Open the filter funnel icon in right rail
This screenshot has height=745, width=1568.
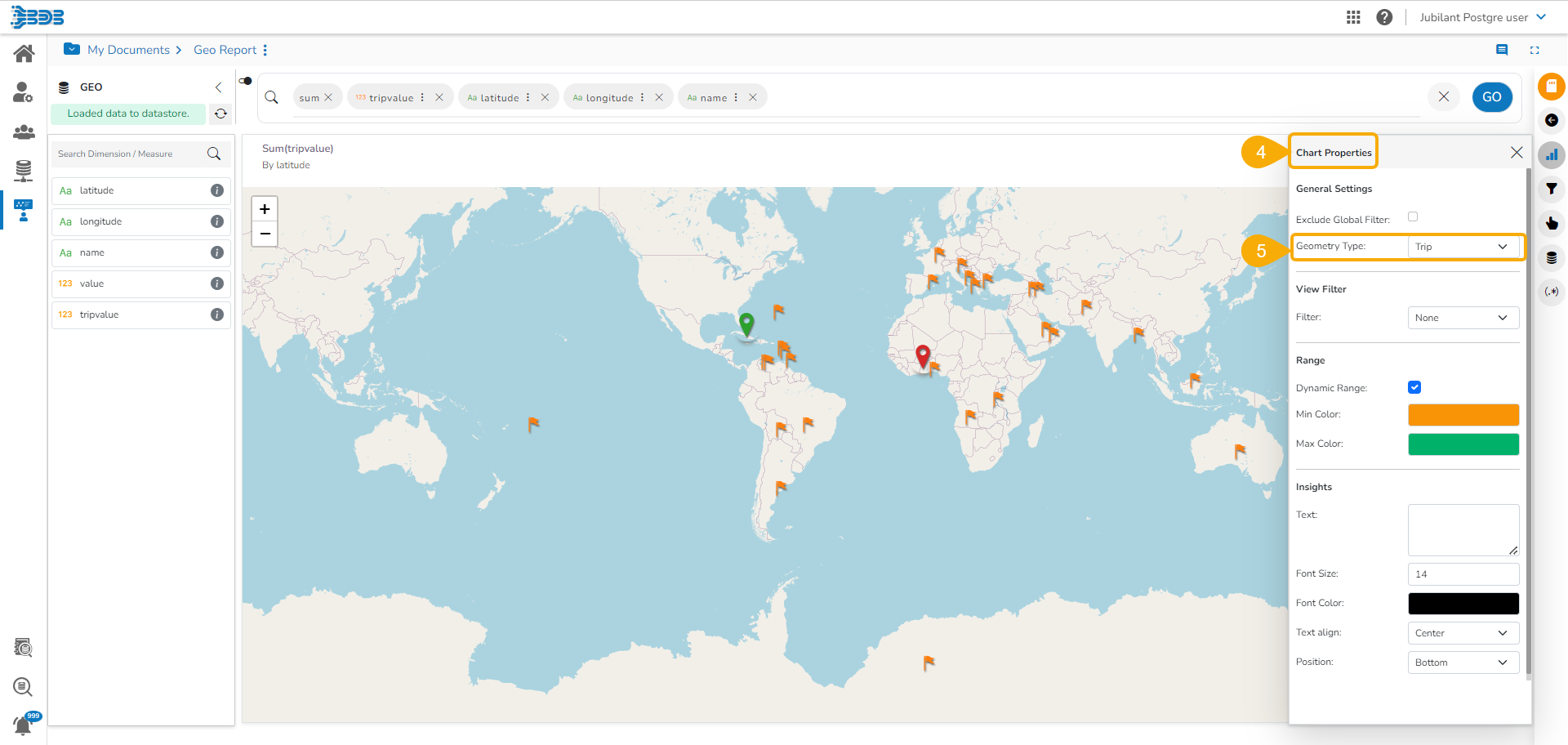tap(1552, 189)
